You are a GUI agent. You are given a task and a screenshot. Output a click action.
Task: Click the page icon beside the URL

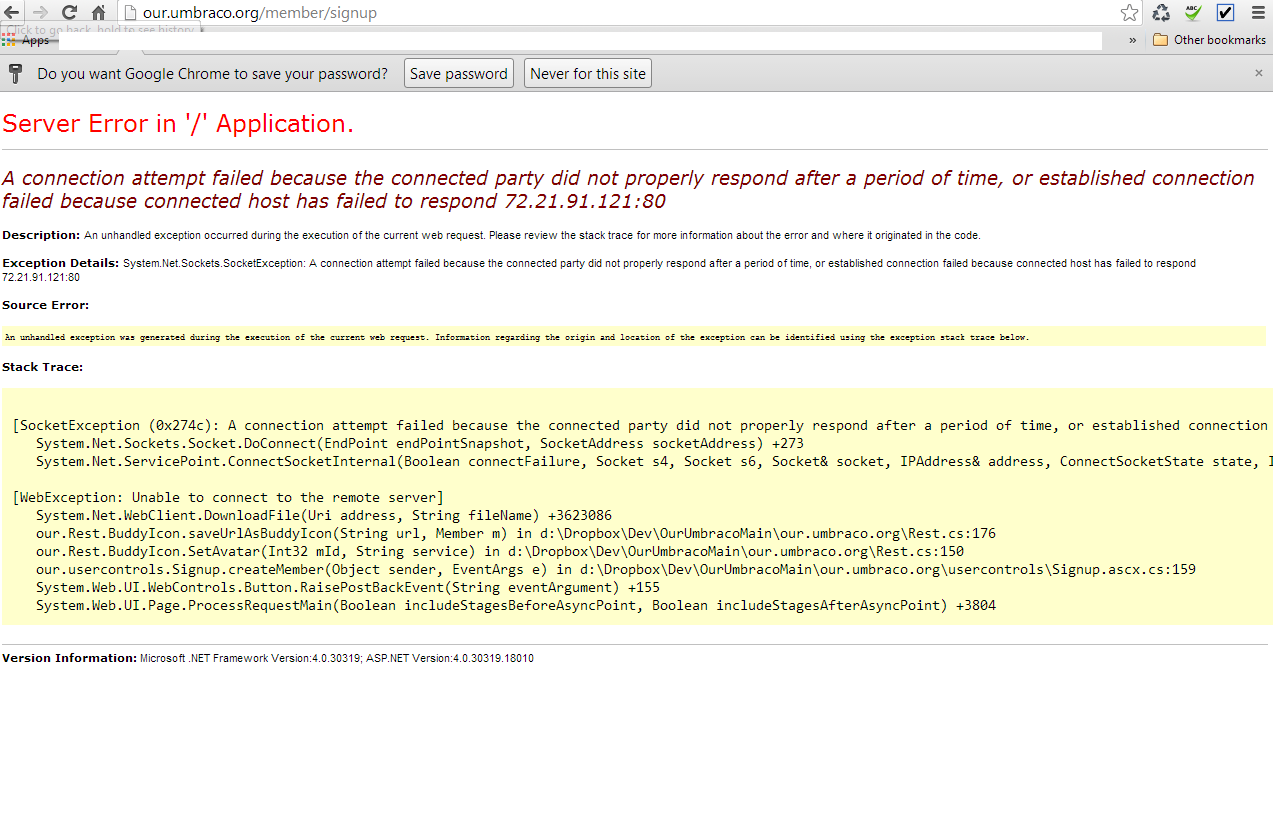(x=129, y=13)
